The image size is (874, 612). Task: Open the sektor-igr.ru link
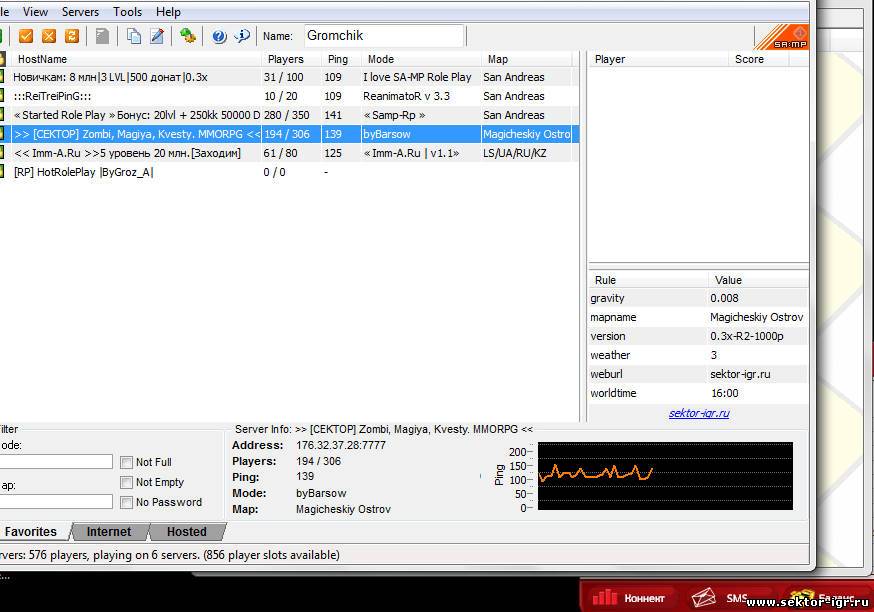click(x=699, y=413)
